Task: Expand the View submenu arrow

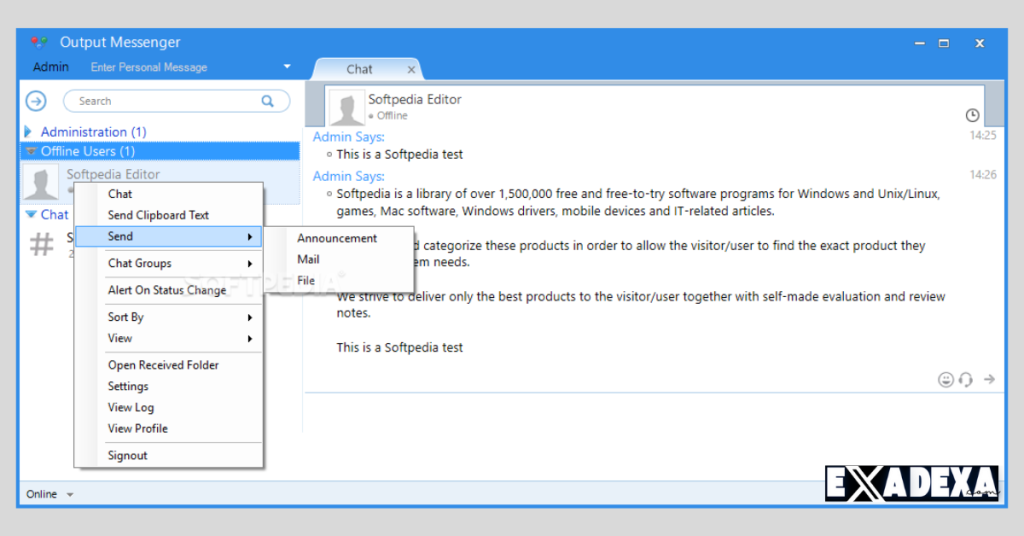Action: pos(250,339)
